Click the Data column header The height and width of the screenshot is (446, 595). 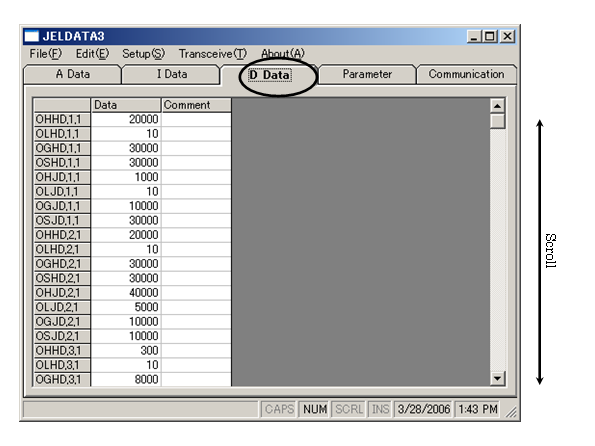point(126,105)
